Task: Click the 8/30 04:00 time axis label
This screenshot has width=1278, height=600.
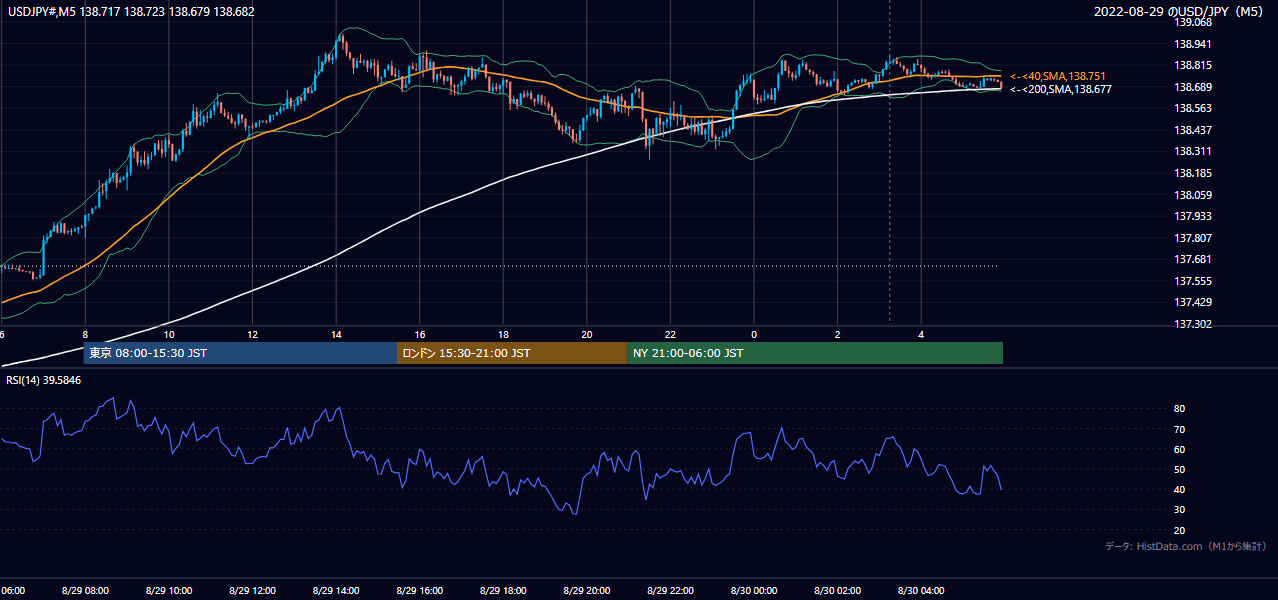Action: (x=921, y=591)
